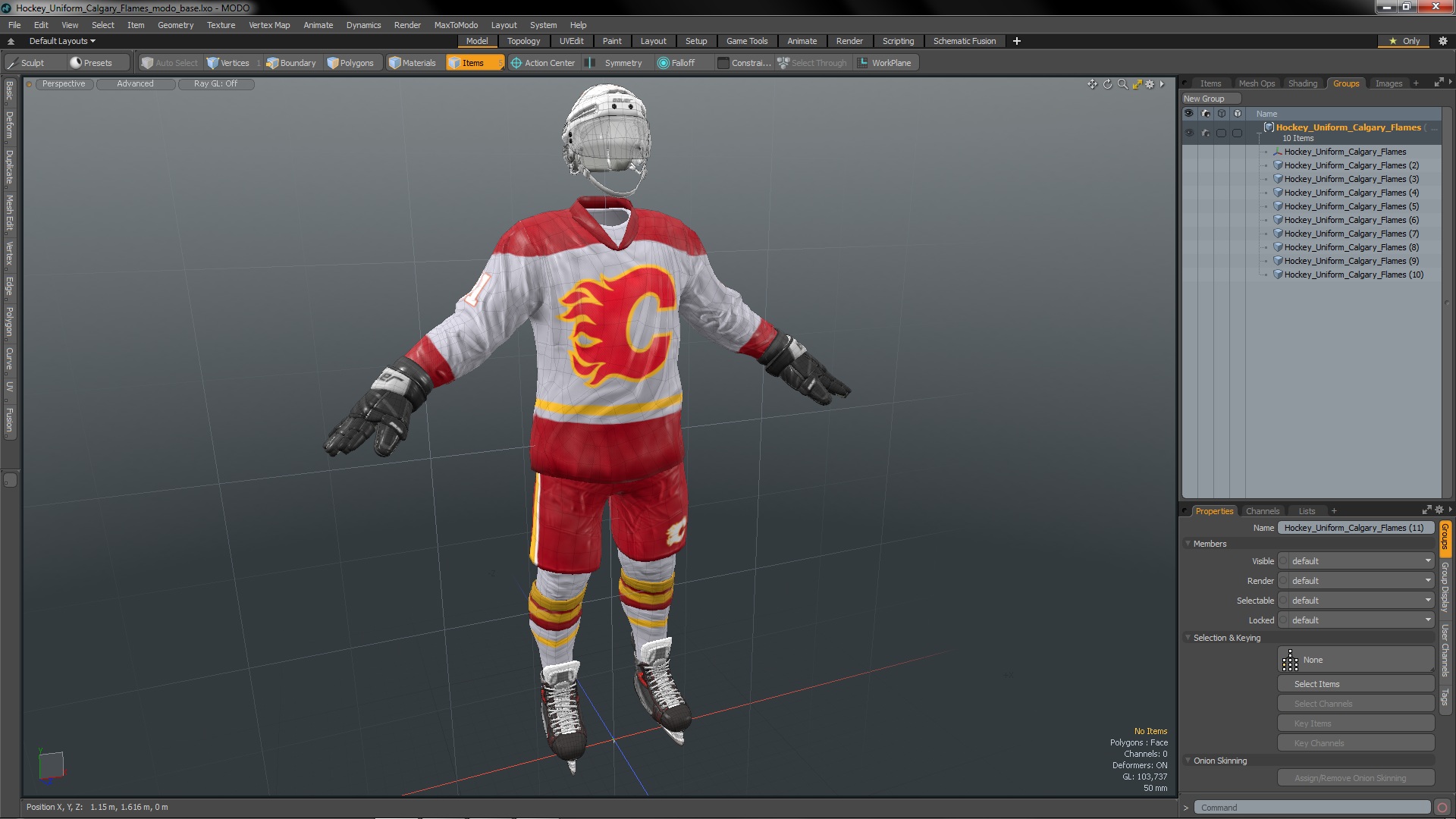Toggle Ray GL Off in viewport
This screenshot has width=1456, height=819.
coord(215,84)
